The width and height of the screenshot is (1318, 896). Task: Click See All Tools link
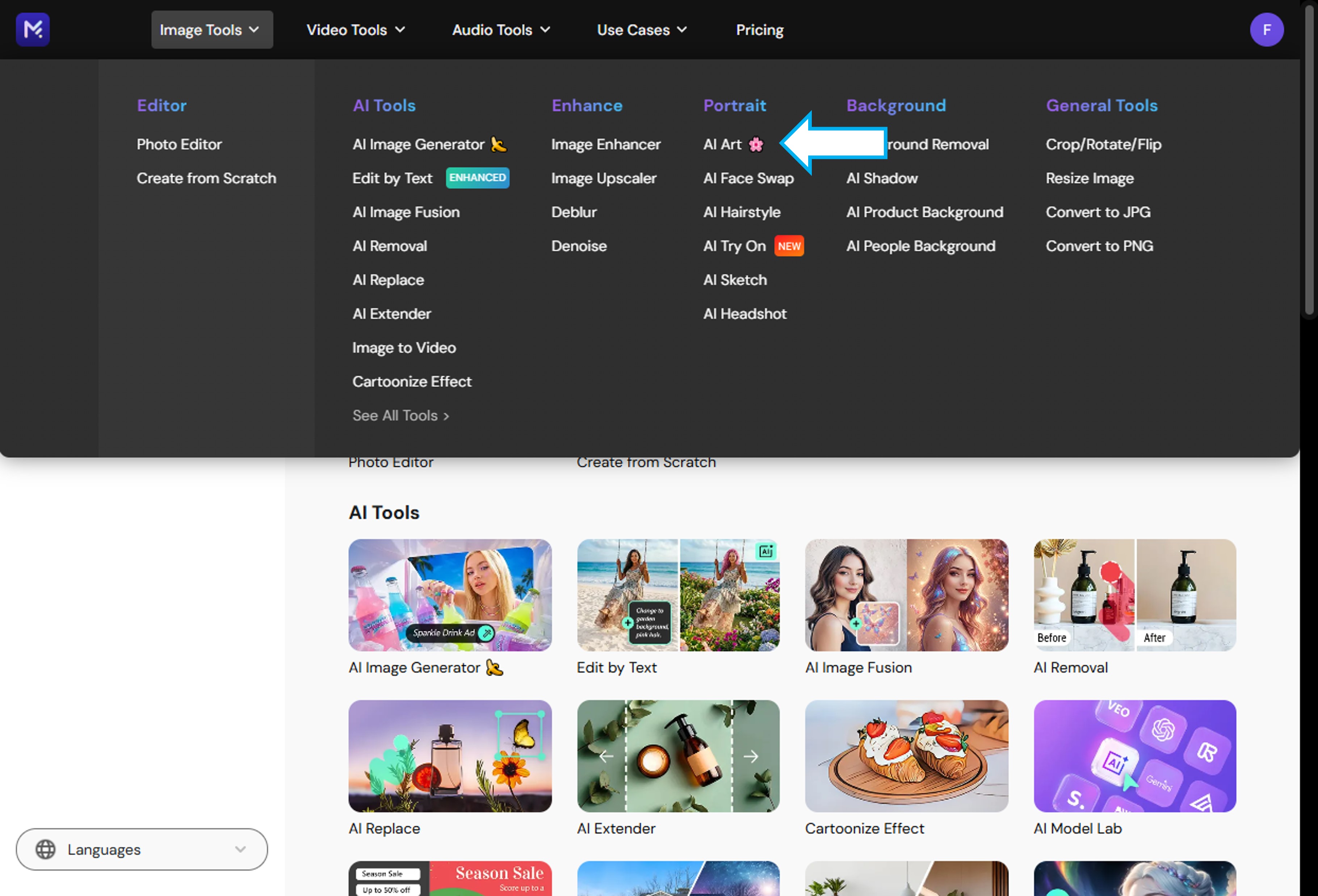(400, 416)
